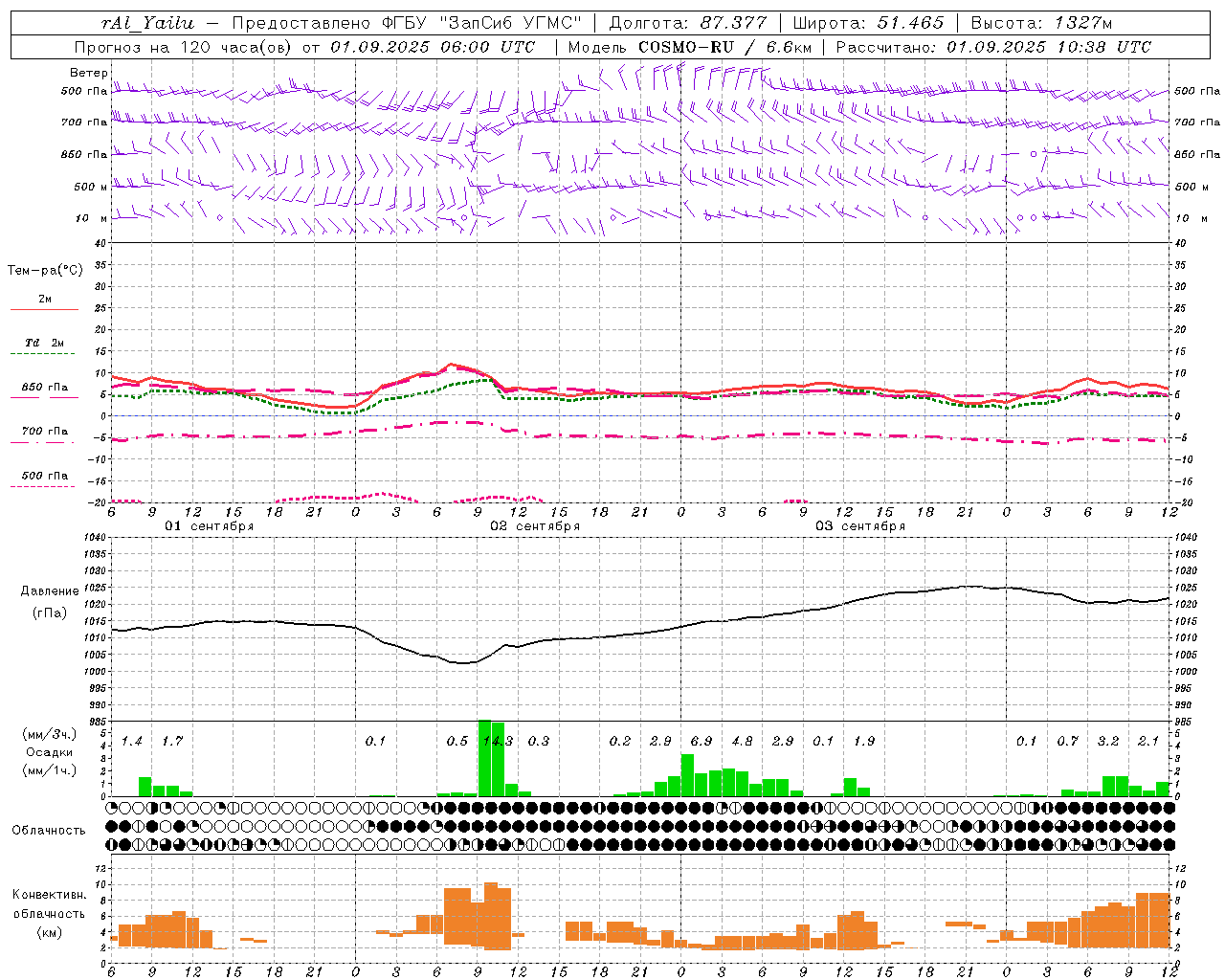Screen dimensions: 1225x980
Task: Click the Прогноз на 120 часа(ов) text
Action: click(185, 47)
